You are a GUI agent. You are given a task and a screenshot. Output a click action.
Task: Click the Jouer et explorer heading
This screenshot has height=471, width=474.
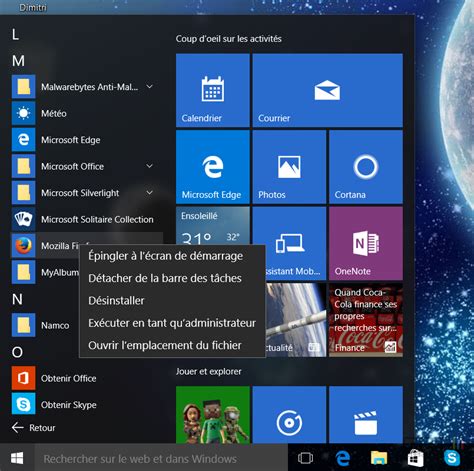point(209,372)
